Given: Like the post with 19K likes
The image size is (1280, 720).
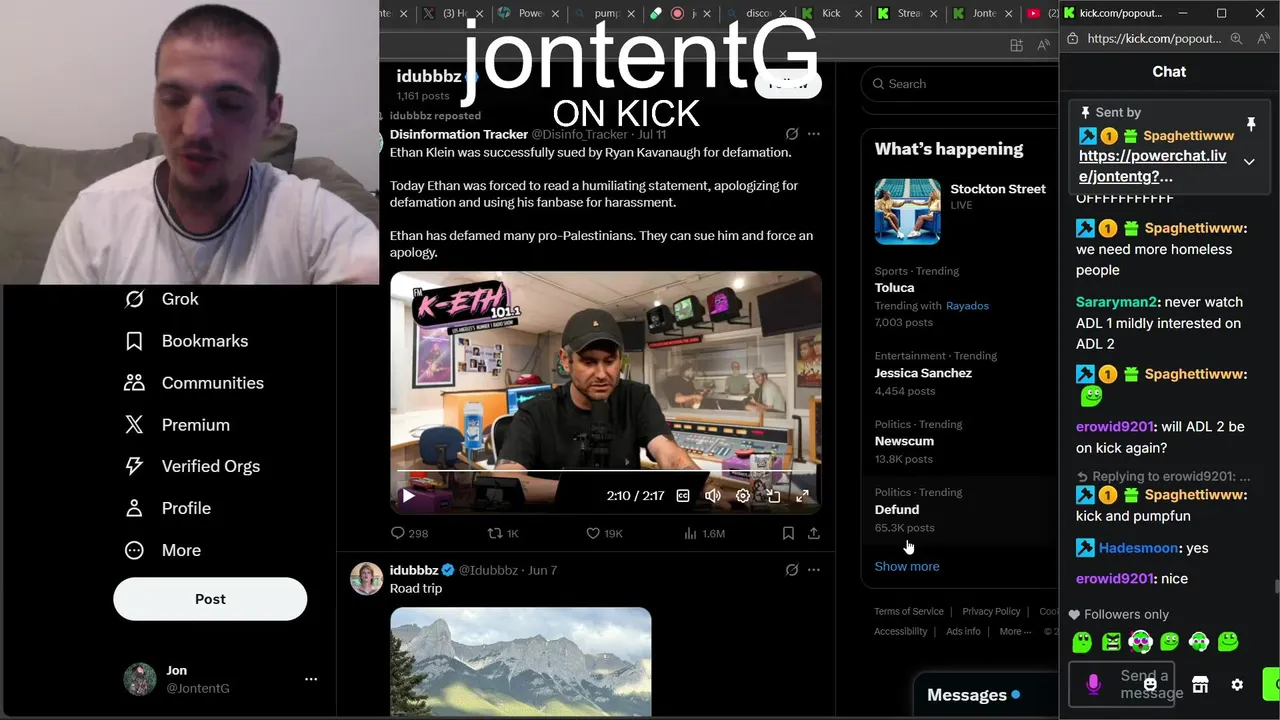Looking at the screenshot, I should click(604, 533).
